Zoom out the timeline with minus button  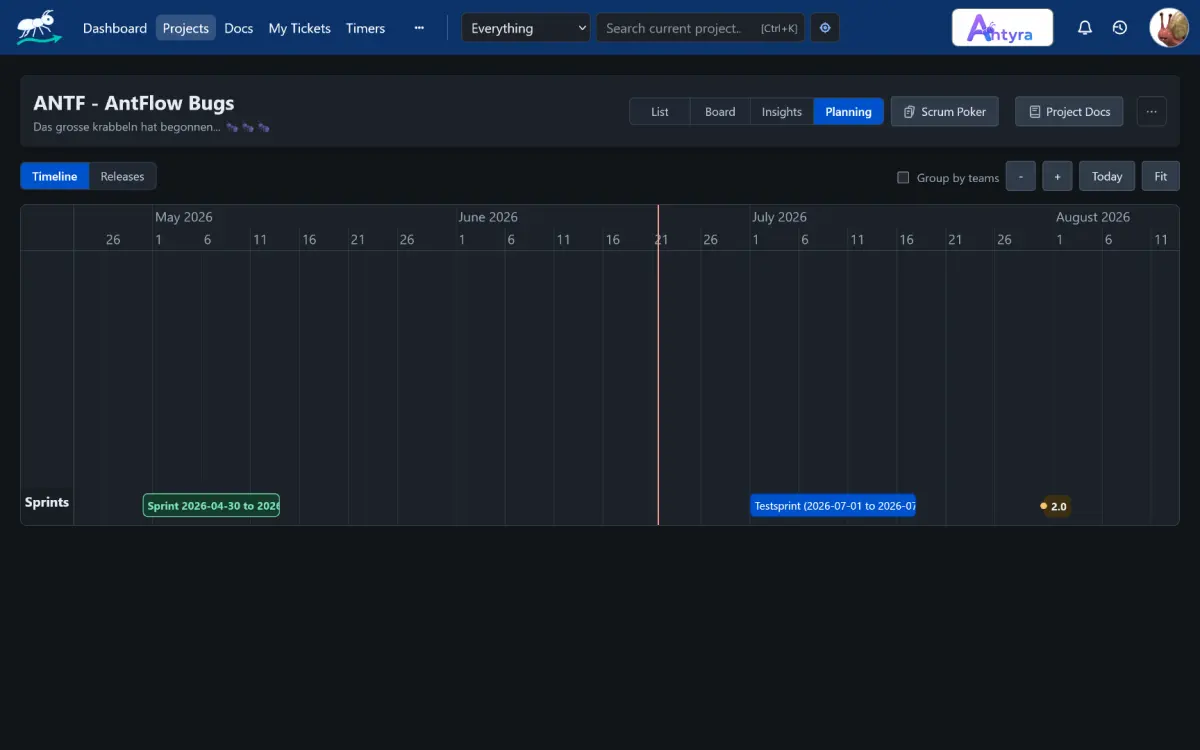[1021, 176]
